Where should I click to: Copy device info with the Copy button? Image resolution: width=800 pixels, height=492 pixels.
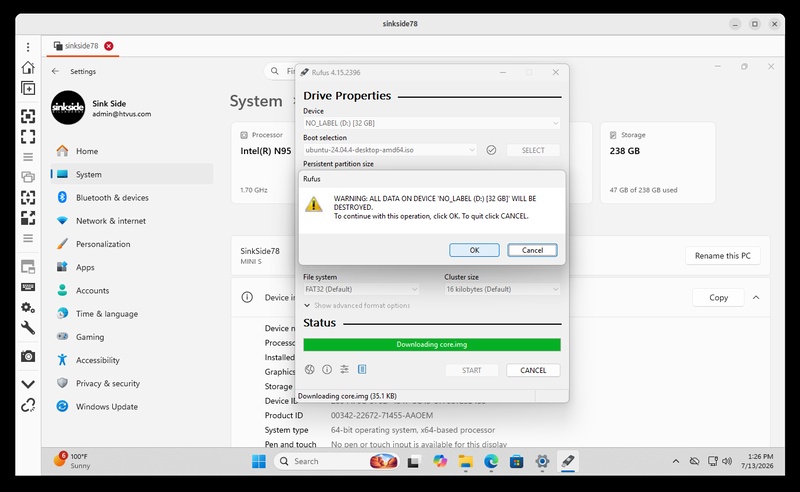coord(718,298)
